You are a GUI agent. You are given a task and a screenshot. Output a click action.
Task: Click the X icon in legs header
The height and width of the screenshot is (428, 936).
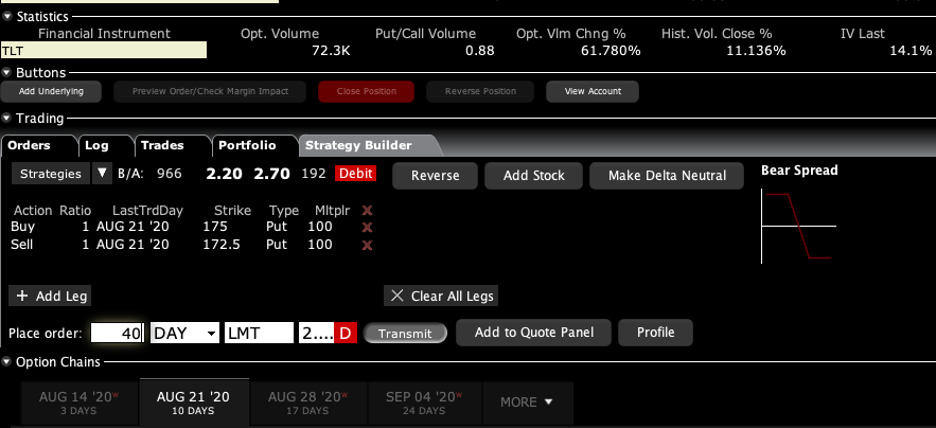tap(367, 210)
